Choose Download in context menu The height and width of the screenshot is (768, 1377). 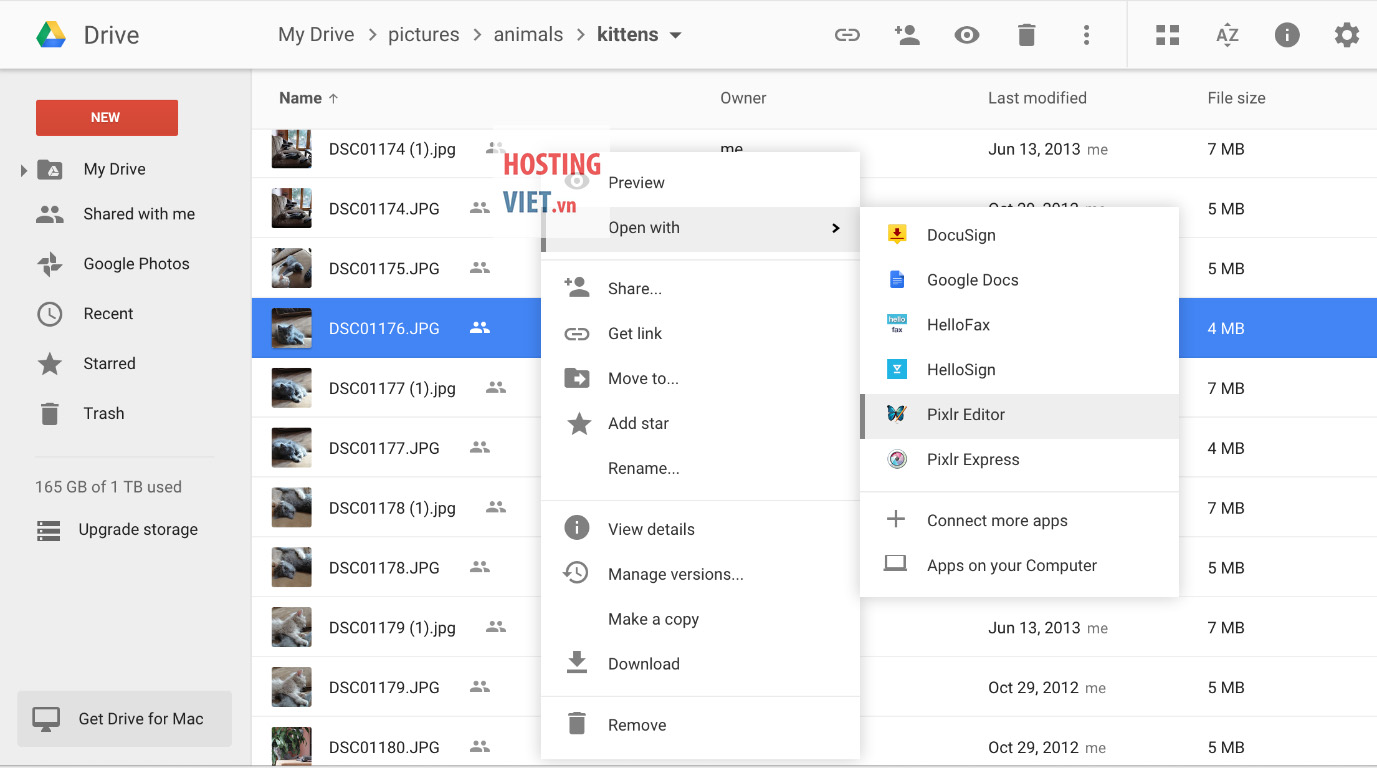click(700, 664)
